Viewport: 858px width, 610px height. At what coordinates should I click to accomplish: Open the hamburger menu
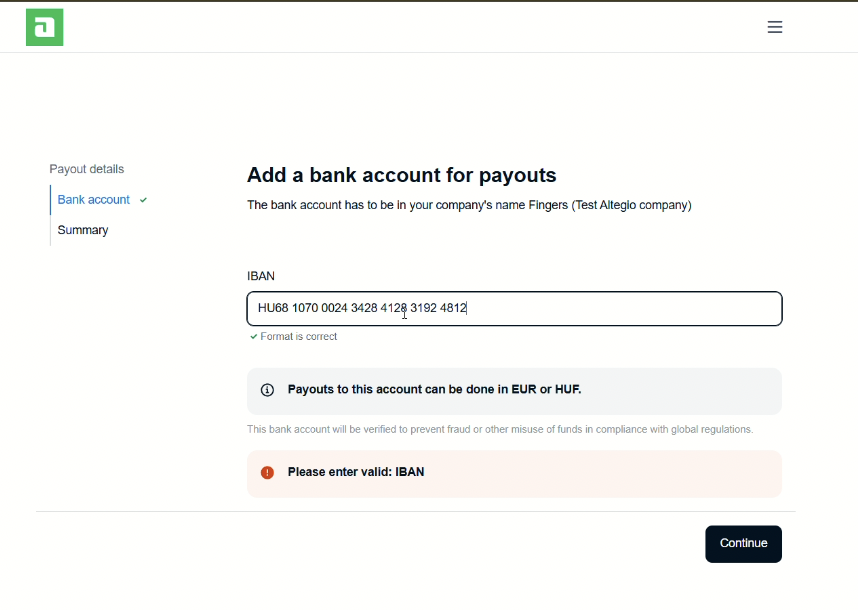click(x=775, y=27)
